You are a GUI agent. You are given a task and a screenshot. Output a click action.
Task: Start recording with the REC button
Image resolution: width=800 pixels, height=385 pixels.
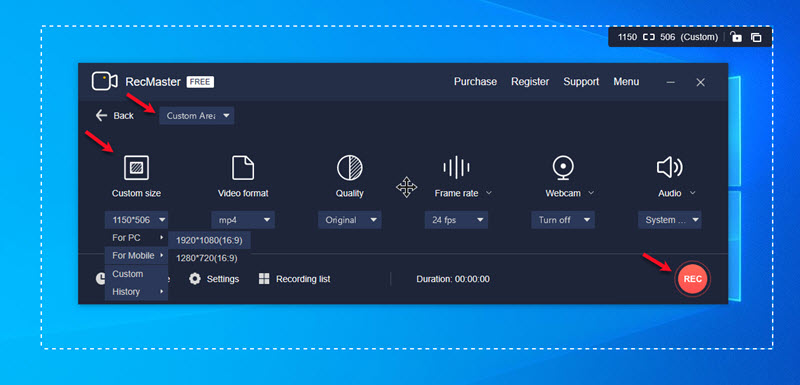coord(692,279)
